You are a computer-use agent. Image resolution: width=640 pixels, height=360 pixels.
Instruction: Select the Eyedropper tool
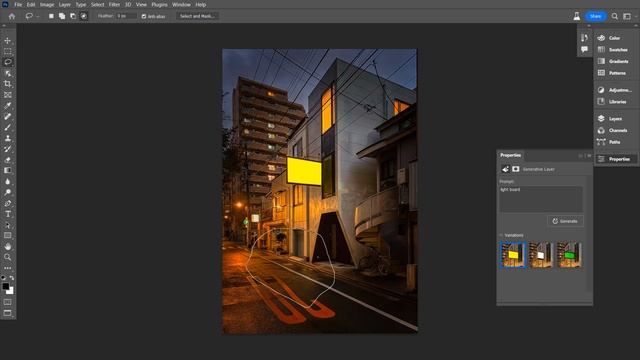(8, 105)
